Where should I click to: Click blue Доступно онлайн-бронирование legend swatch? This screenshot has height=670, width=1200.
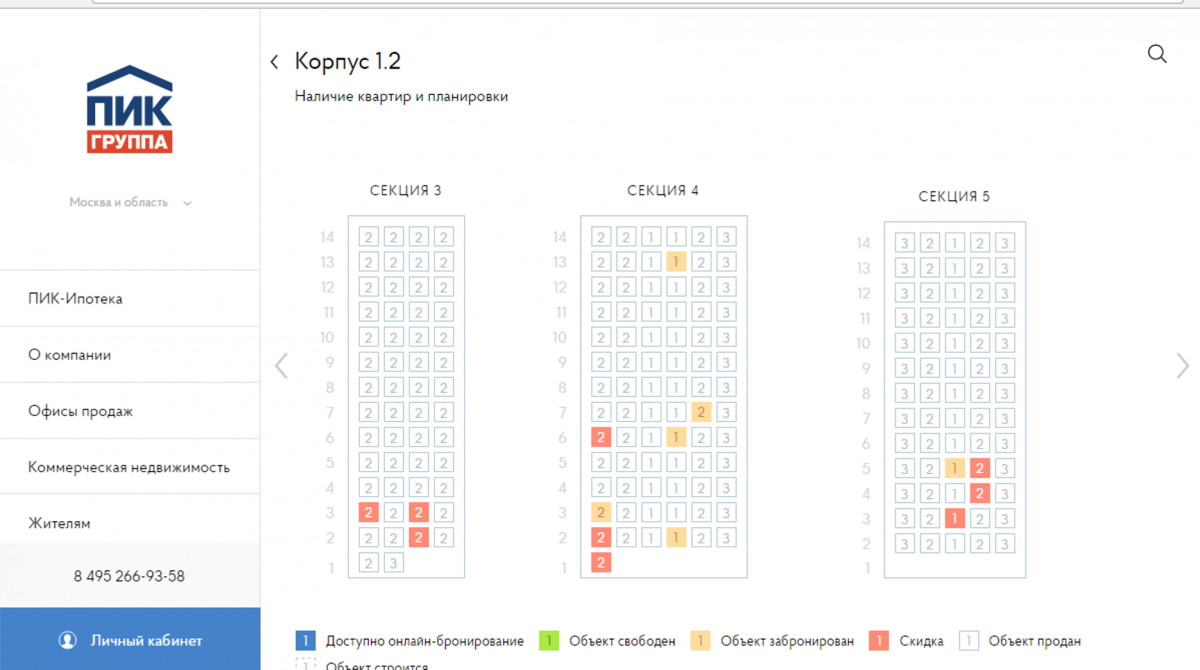305,641
